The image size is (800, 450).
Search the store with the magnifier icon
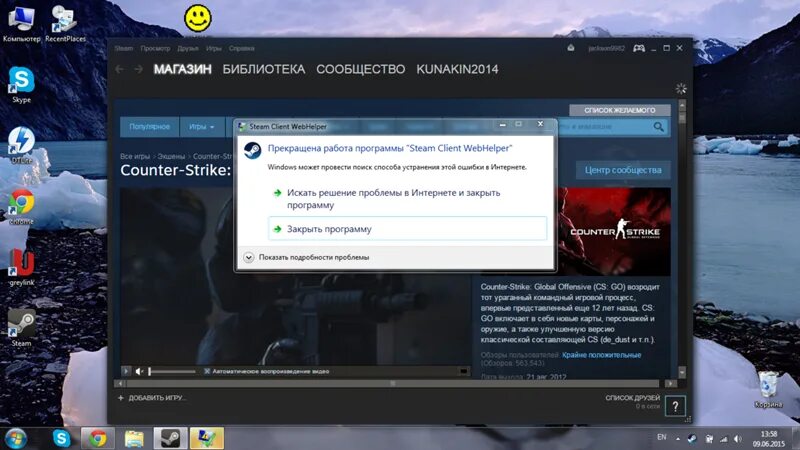point(659,127)
